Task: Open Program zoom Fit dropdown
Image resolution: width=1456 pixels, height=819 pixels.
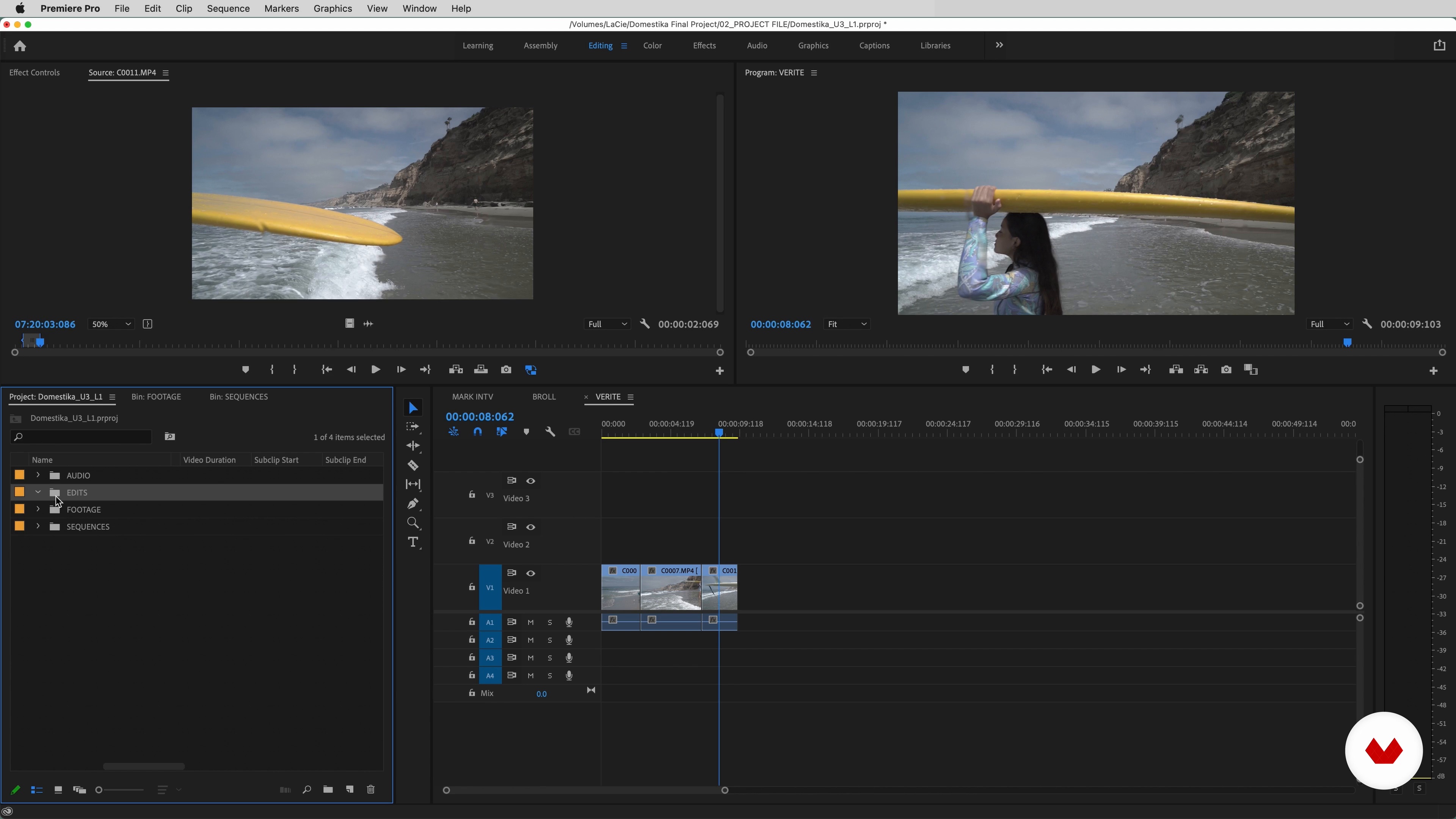Action: (x=847, y=324)
